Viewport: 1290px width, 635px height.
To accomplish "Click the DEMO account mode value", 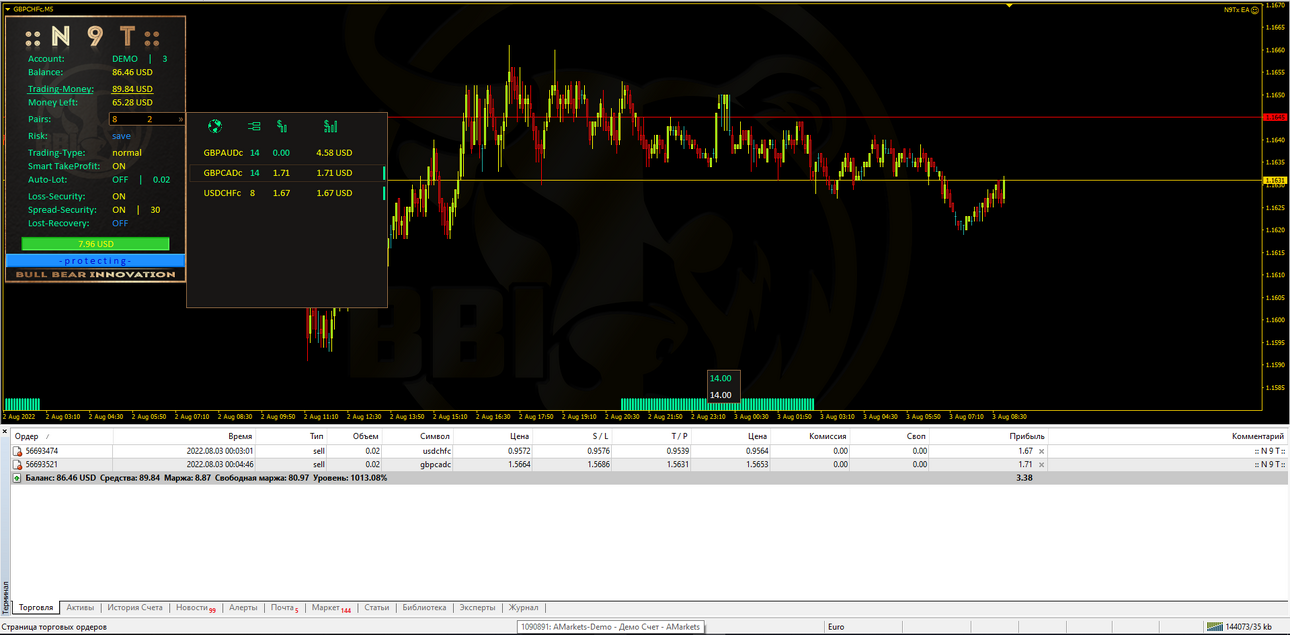I will (125, 59).
